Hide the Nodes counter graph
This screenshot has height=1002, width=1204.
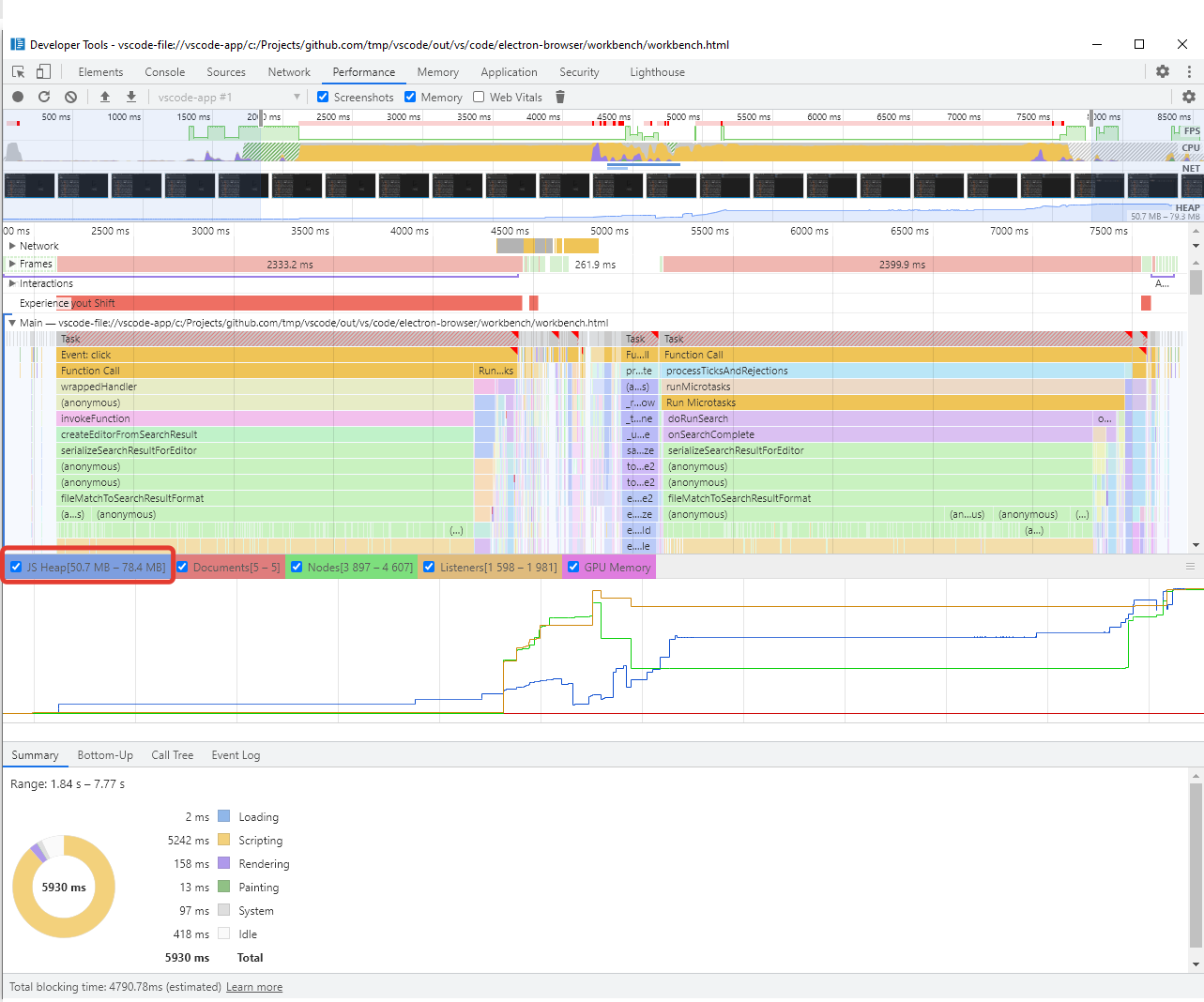[297, 567]
